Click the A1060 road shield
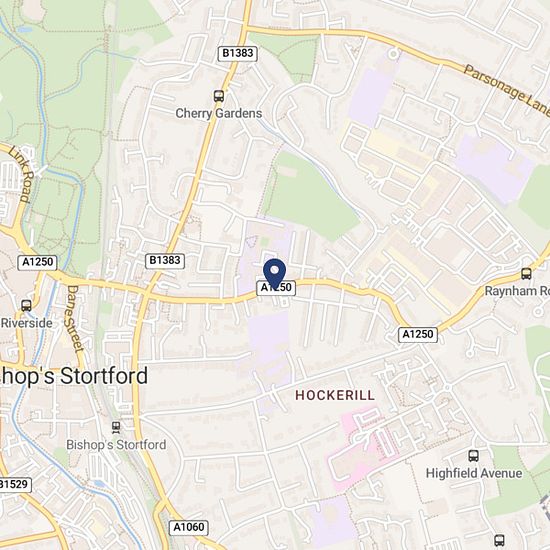Viewport: 550px width, 550px height. pyautogui.click(x=189, y=527)
